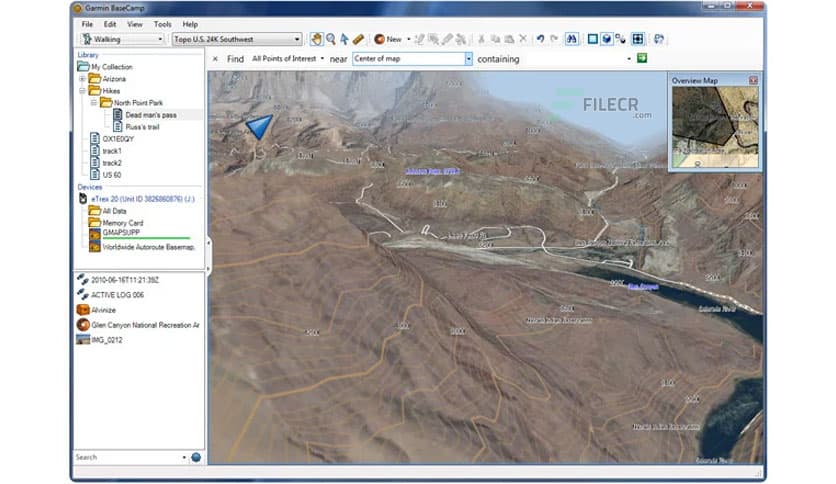Click the blue 3D position arrow
Image resolution: width=836 pixels, height=484 pixels.
[x=259, y=127]
